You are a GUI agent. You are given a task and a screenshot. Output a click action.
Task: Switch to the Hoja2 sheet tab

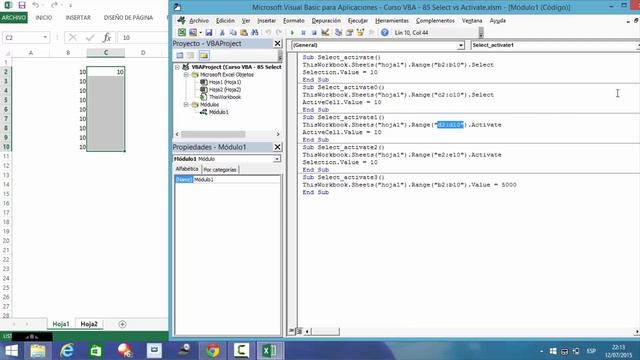89,324
